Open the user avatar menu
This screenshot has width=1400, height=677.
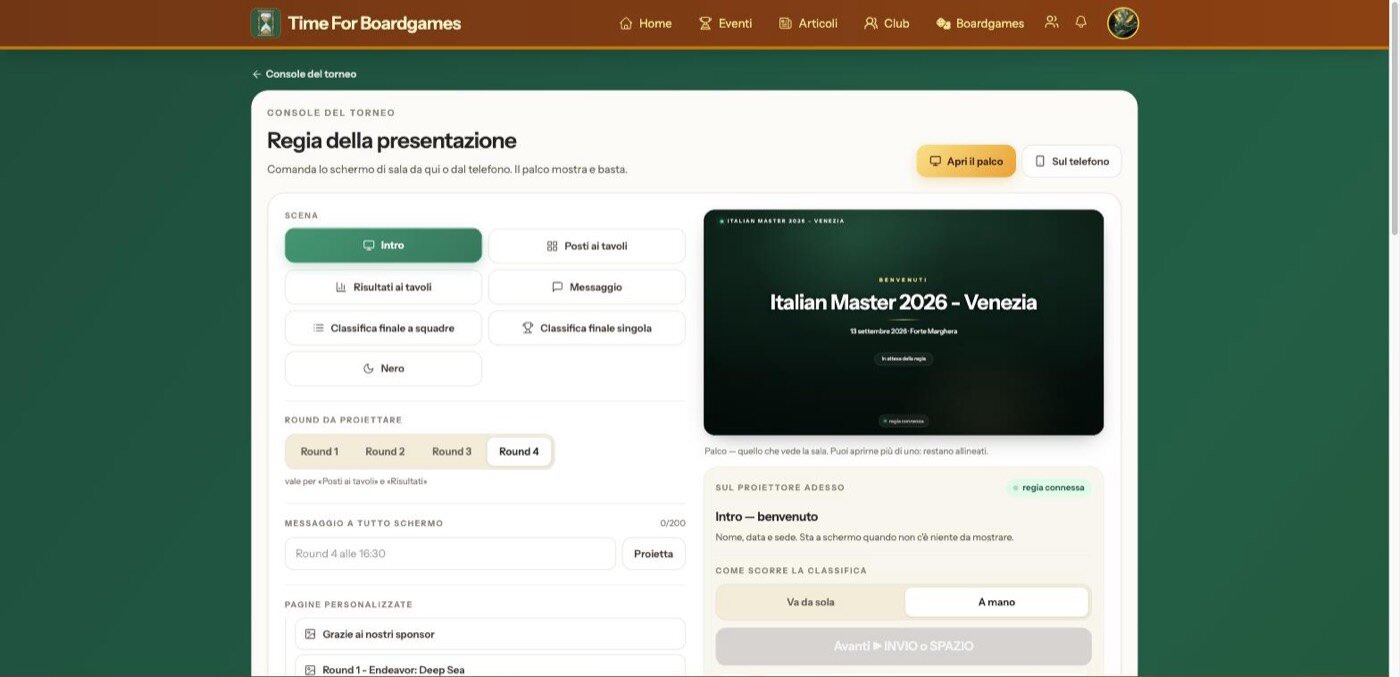click(1123, 23)
